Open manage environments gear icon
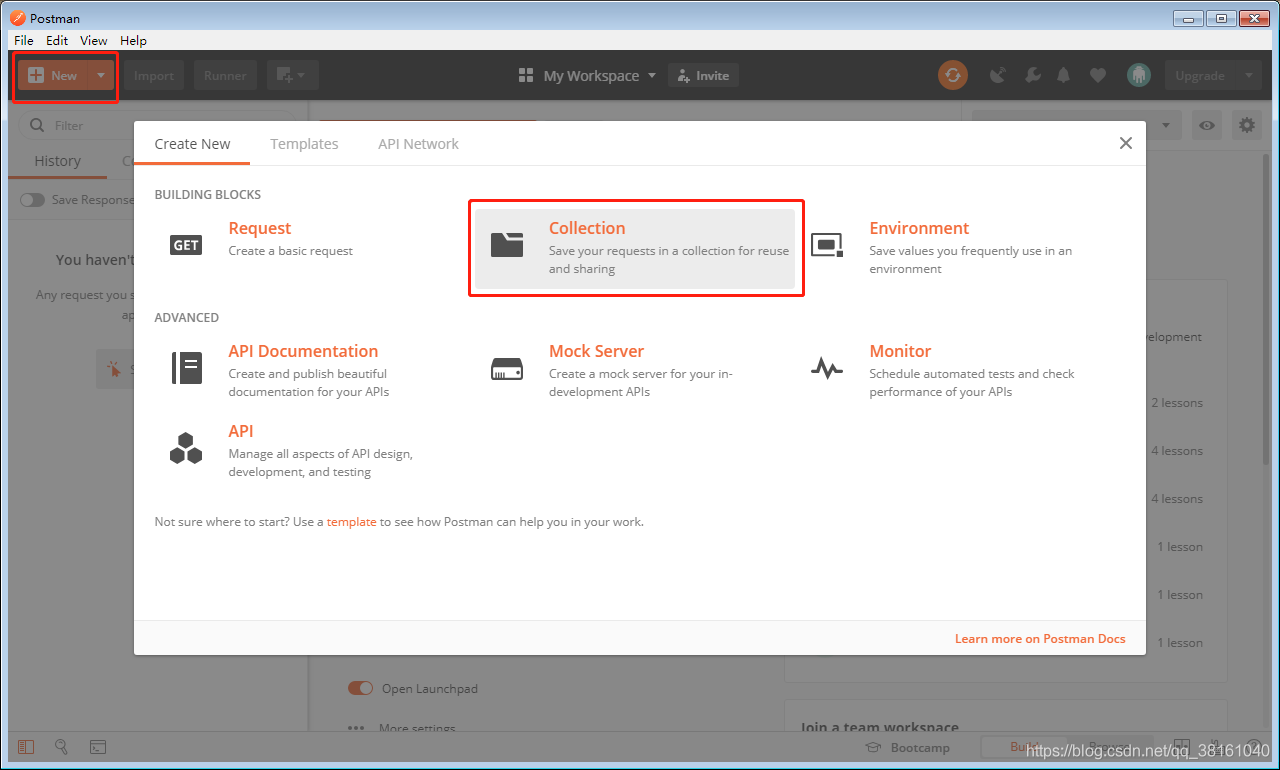Image resolution: width=1280 pixels, height=770 pixels. coord(1246,125)
